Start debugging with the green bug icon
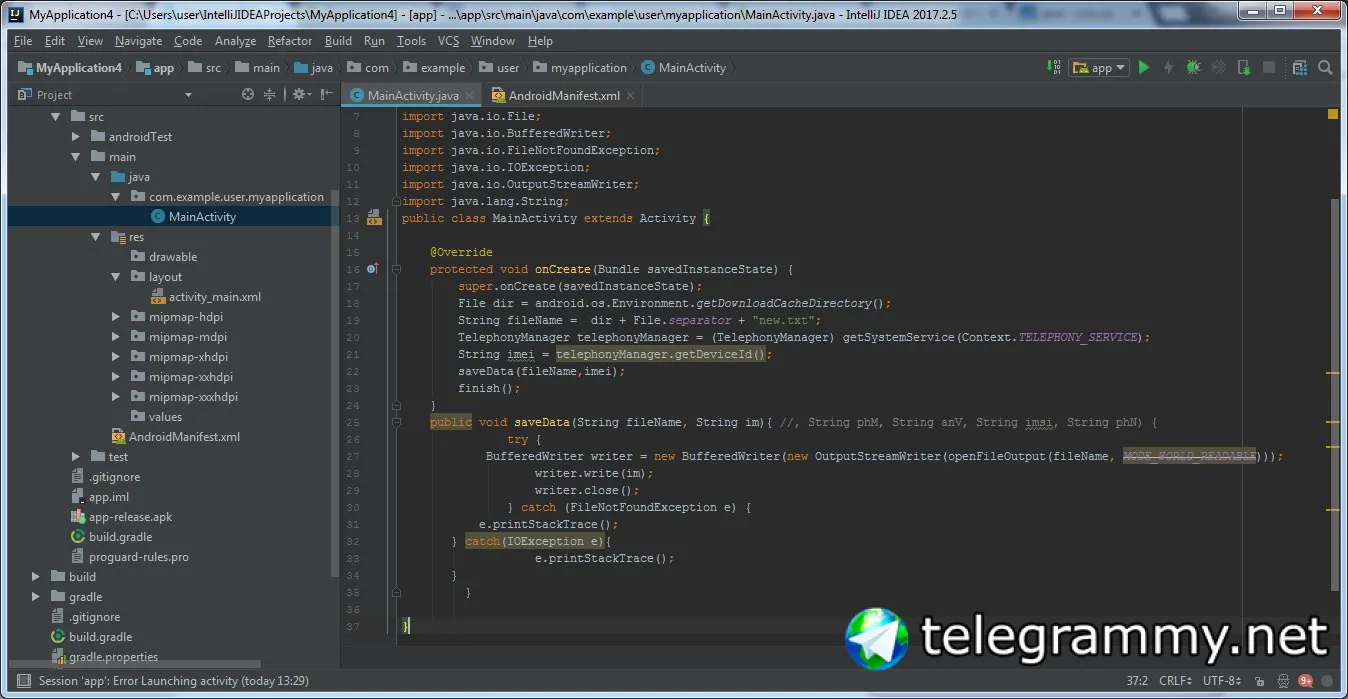 [x=1193, y=68]
